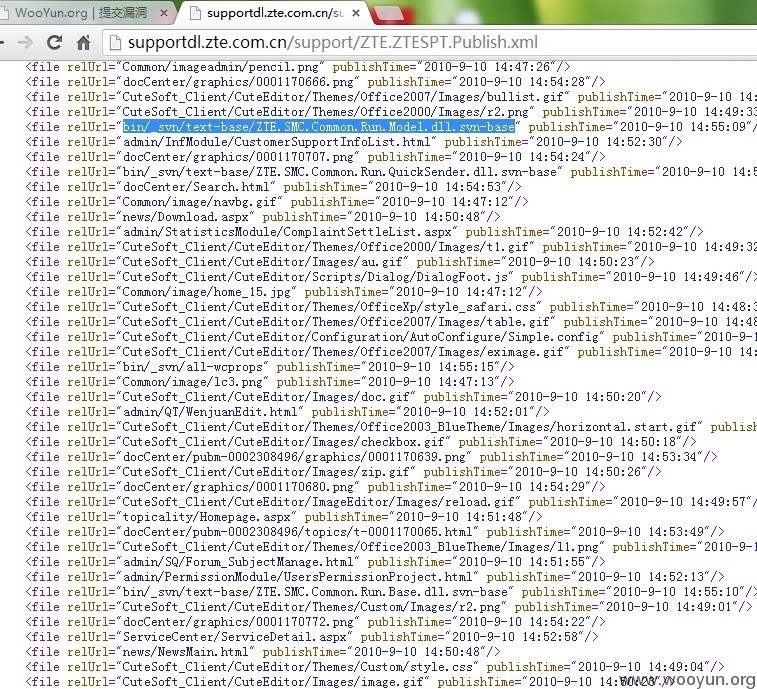Open a new tab with the new-tab button
The image size is (757, 689).
[389, 14]
